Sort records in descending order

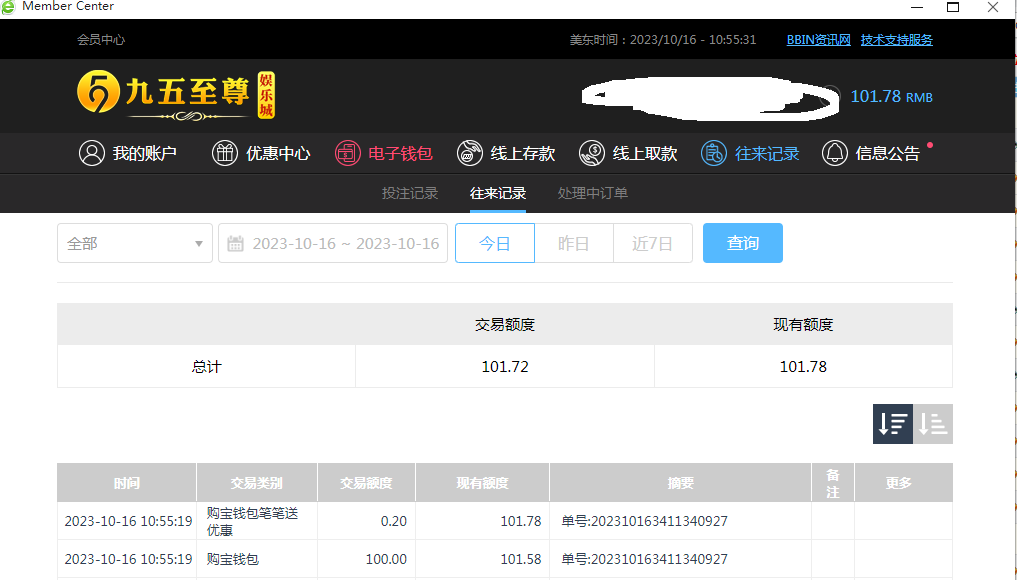[892, 424]
